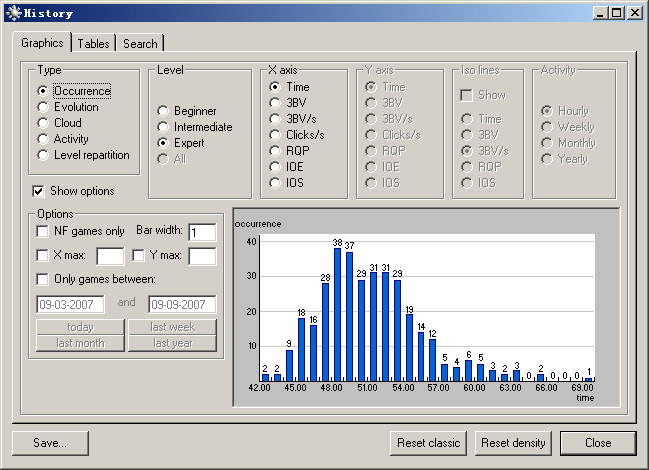Uncheck the Show options checkbox
This screenshot has width=649, height=470.
click(x=38, y=191)
